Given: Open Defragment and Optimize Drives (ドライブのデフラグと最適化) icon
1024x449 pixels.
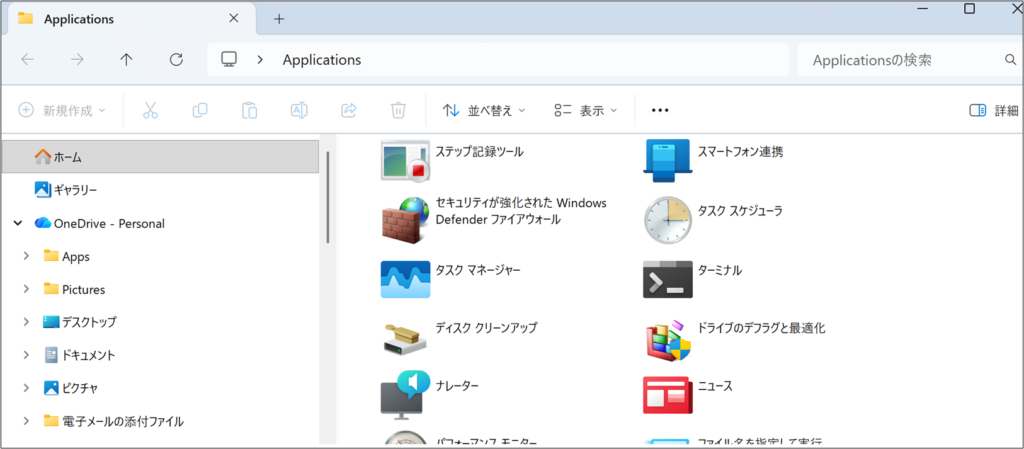Looking at the screenshot, I should pos(667,338).
